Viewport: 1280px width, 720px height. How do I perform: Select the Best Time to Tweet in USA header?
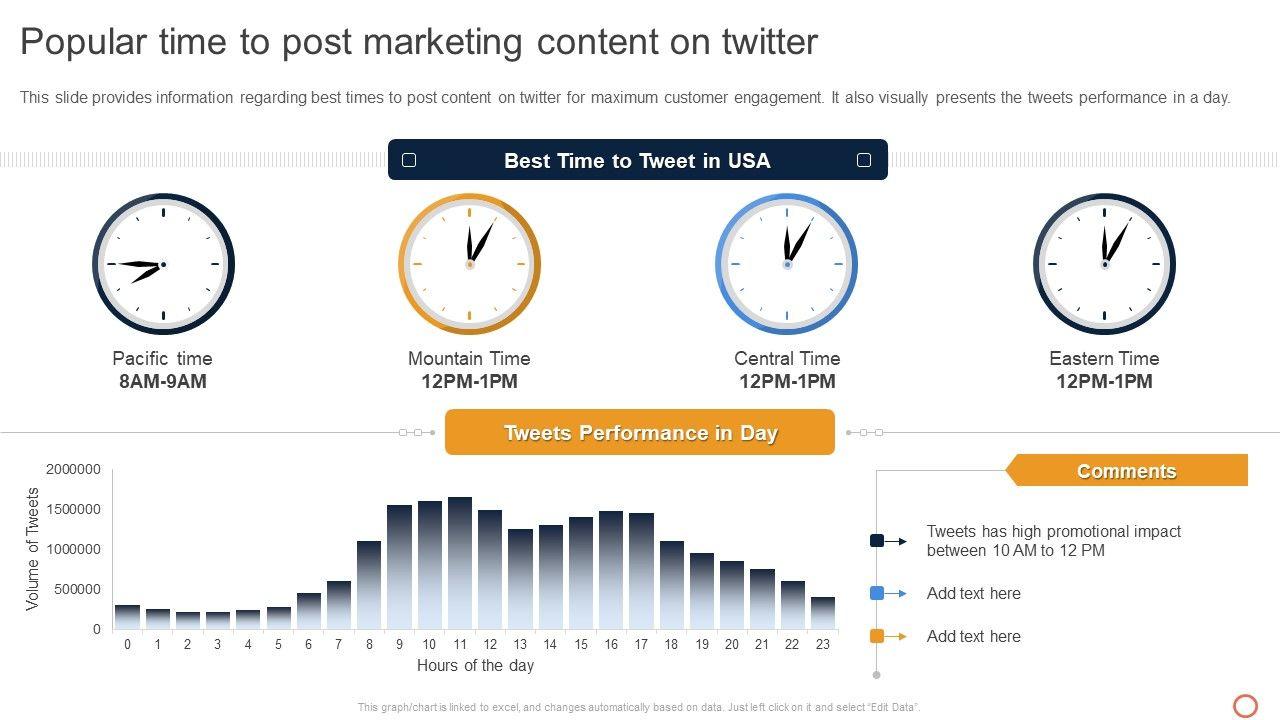(x=637, y=161)
